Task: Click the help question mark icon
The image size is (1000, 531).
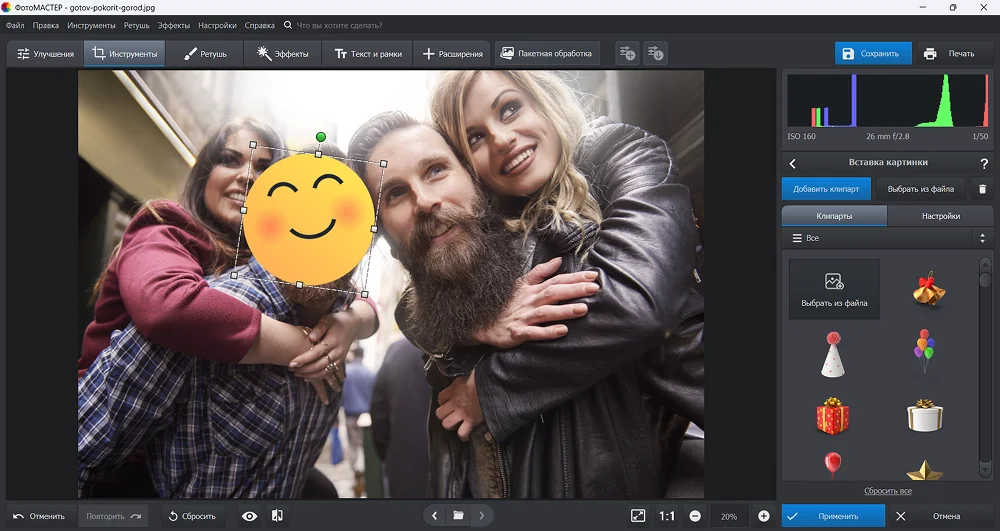Action: (984, 163)
